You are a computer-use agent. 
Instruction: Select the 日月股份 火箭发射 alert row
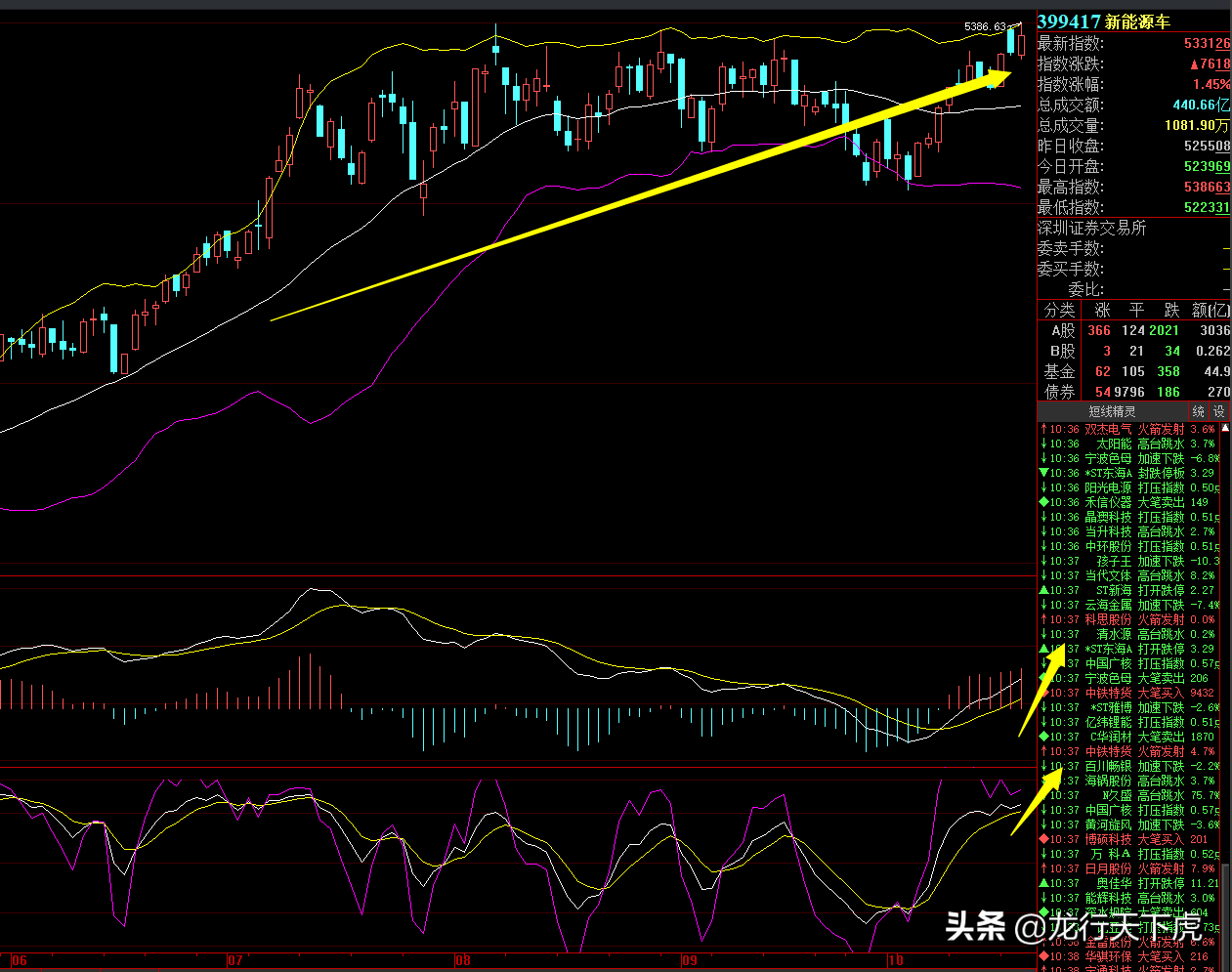click(1128, 868)
